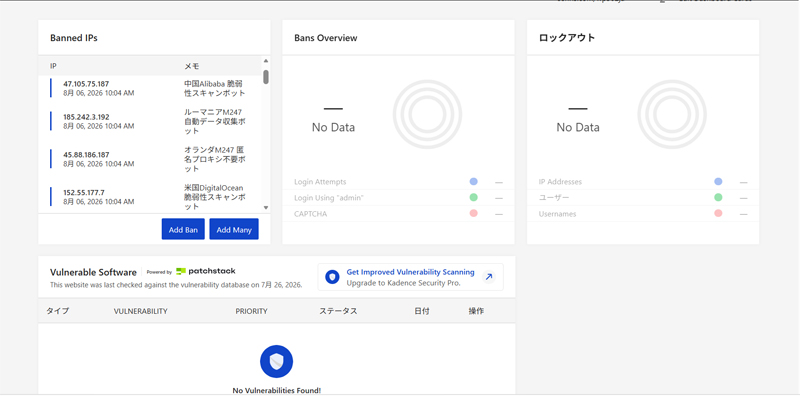The height and width of the screenshot is (396, 800).
Task: Select banned IP 152.55.177.7
Action: click(84, 192)
